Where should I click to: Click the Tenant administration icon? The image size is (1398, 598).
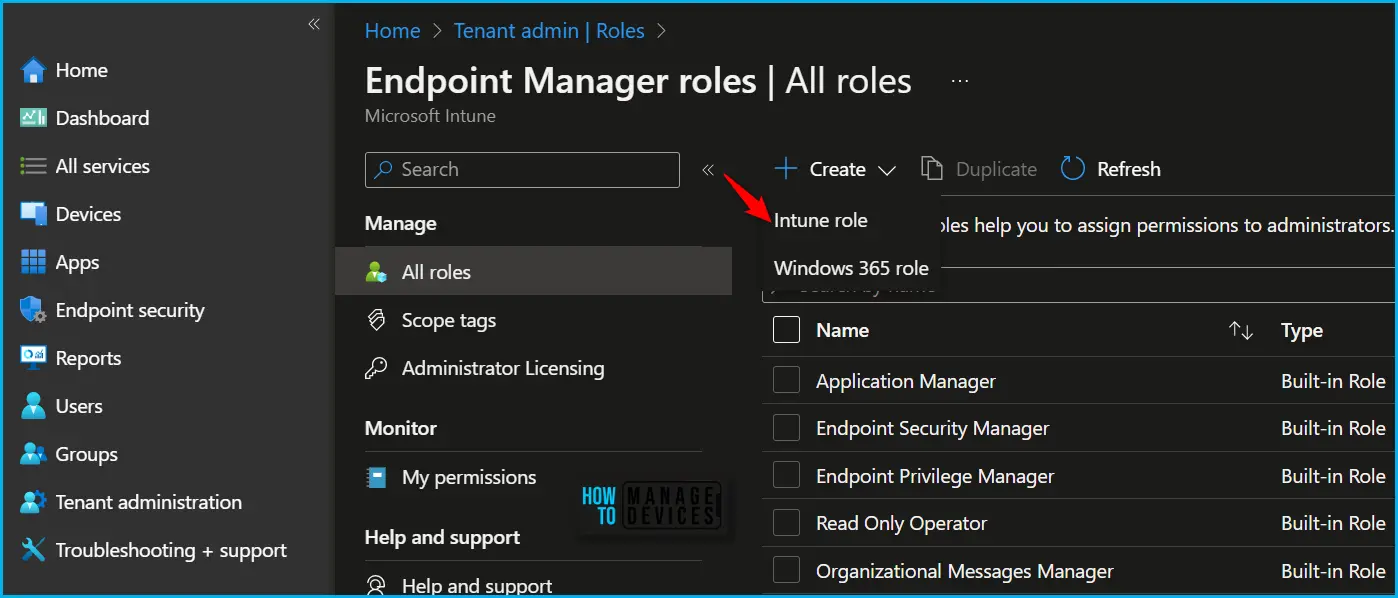pyautogui.click(x=33, y=502)
